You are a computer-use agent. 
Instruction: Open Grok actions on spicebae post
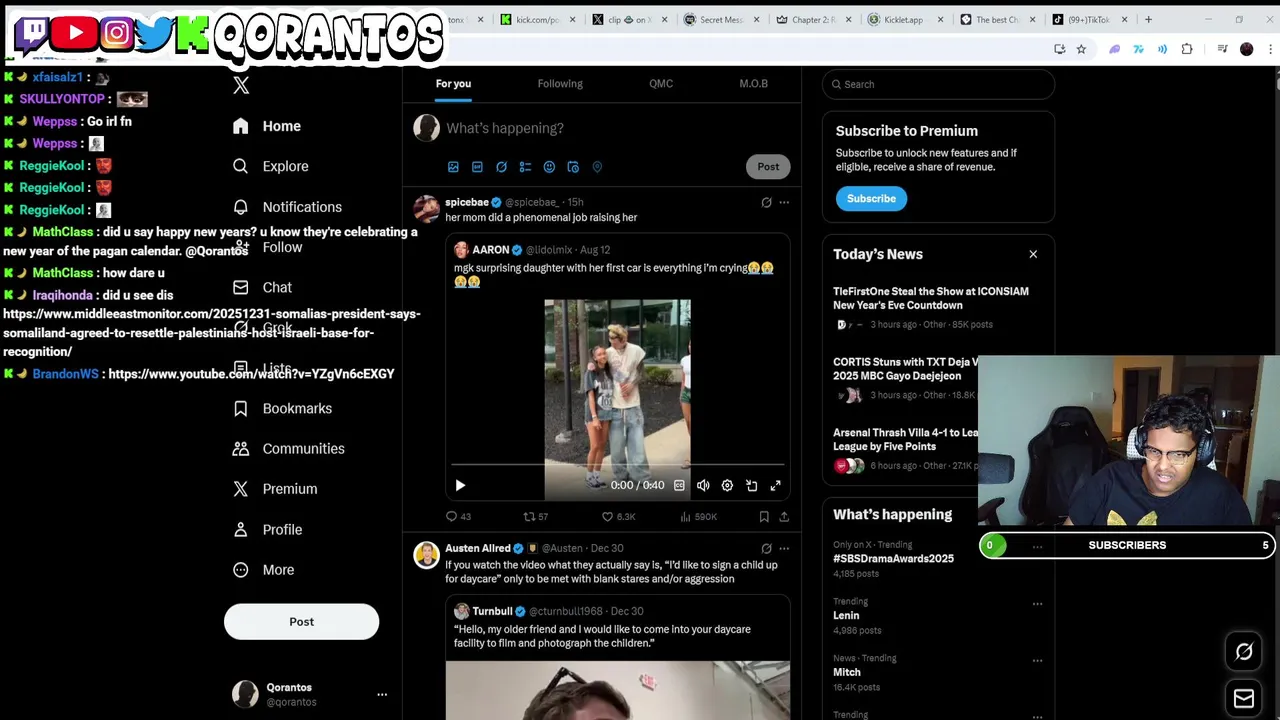pyautogui.click(x=766, y=202)
